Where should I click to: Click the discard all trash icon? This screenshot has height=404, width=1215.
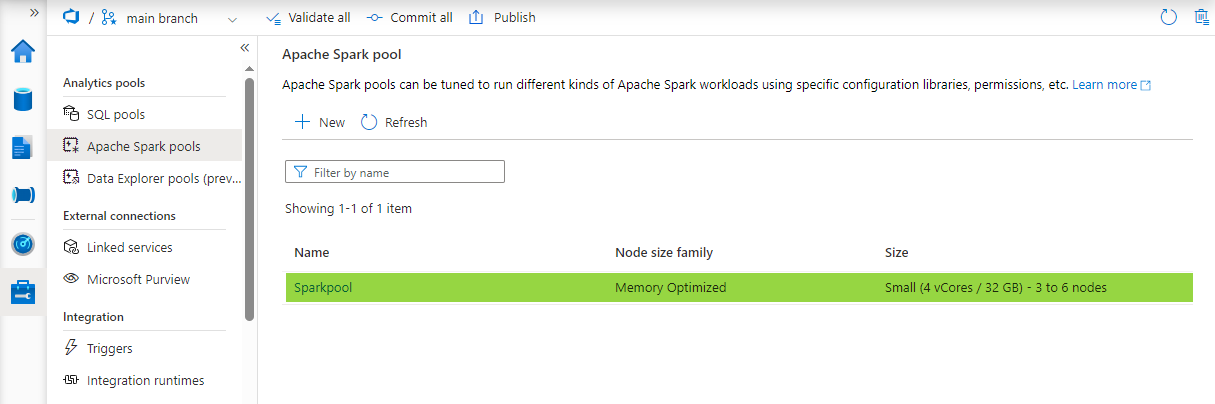(1201, 17)
